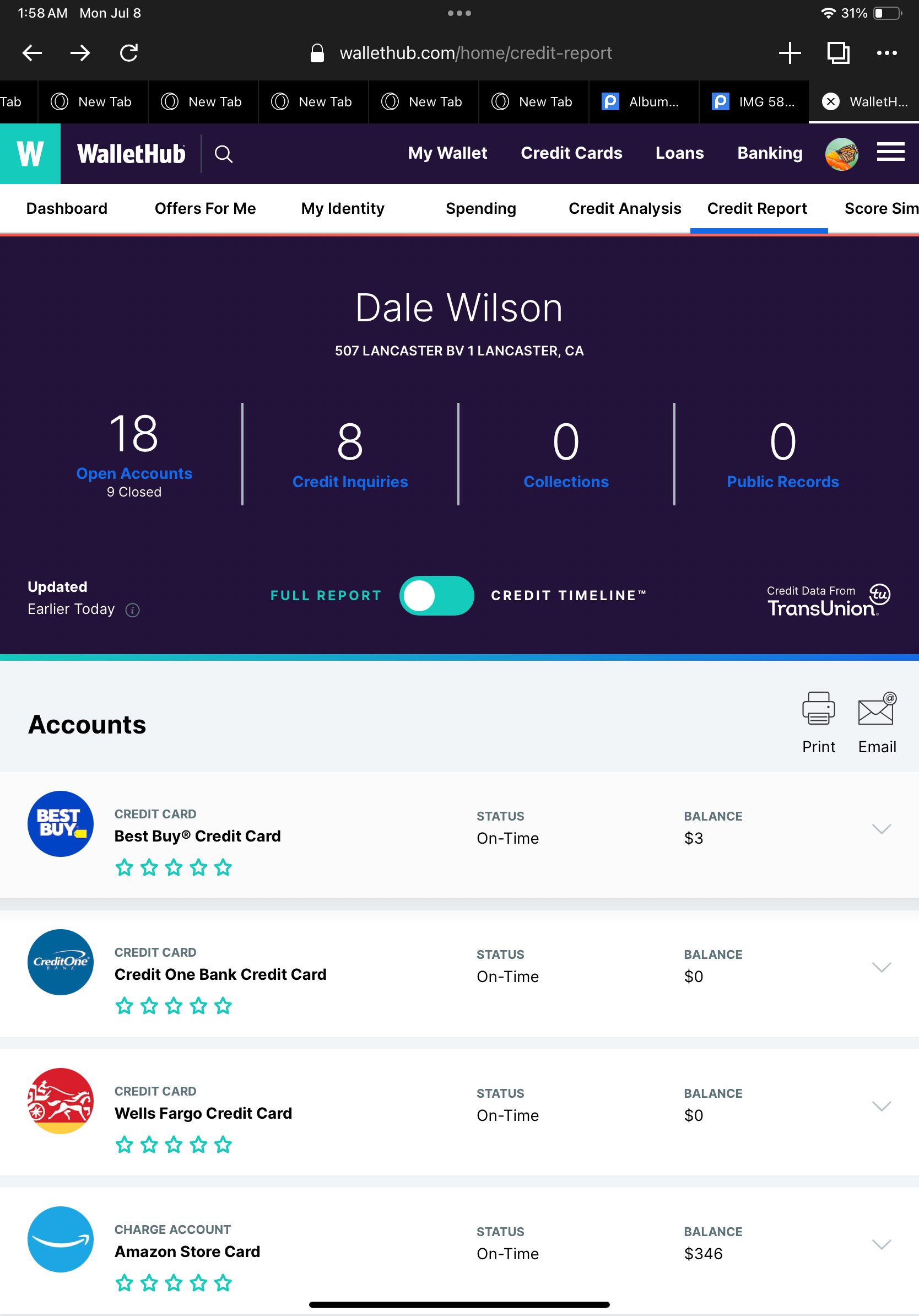
Task: Open the Open Accounts link
Action: click(134, 473)
